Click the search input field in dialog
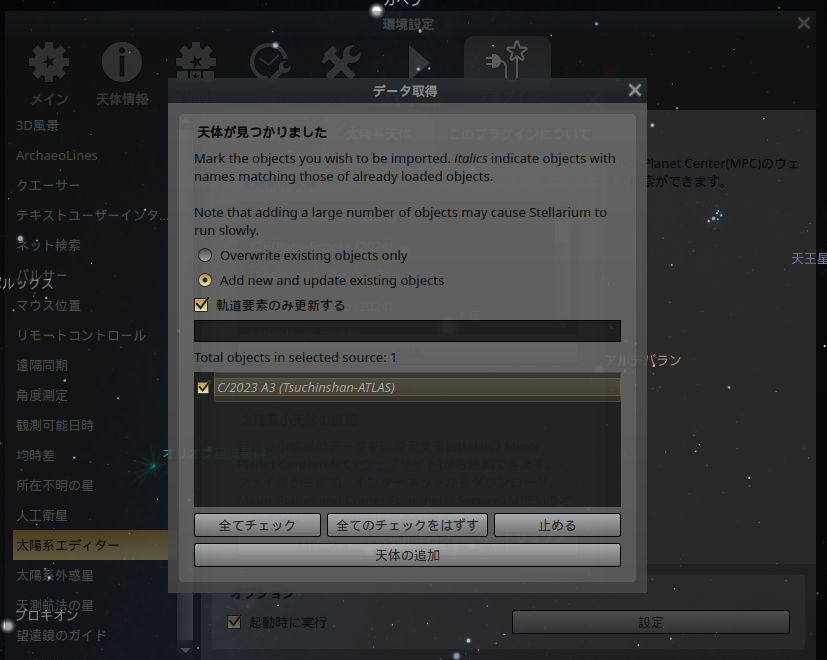827x660 pixels. click(x=407, y=331)
